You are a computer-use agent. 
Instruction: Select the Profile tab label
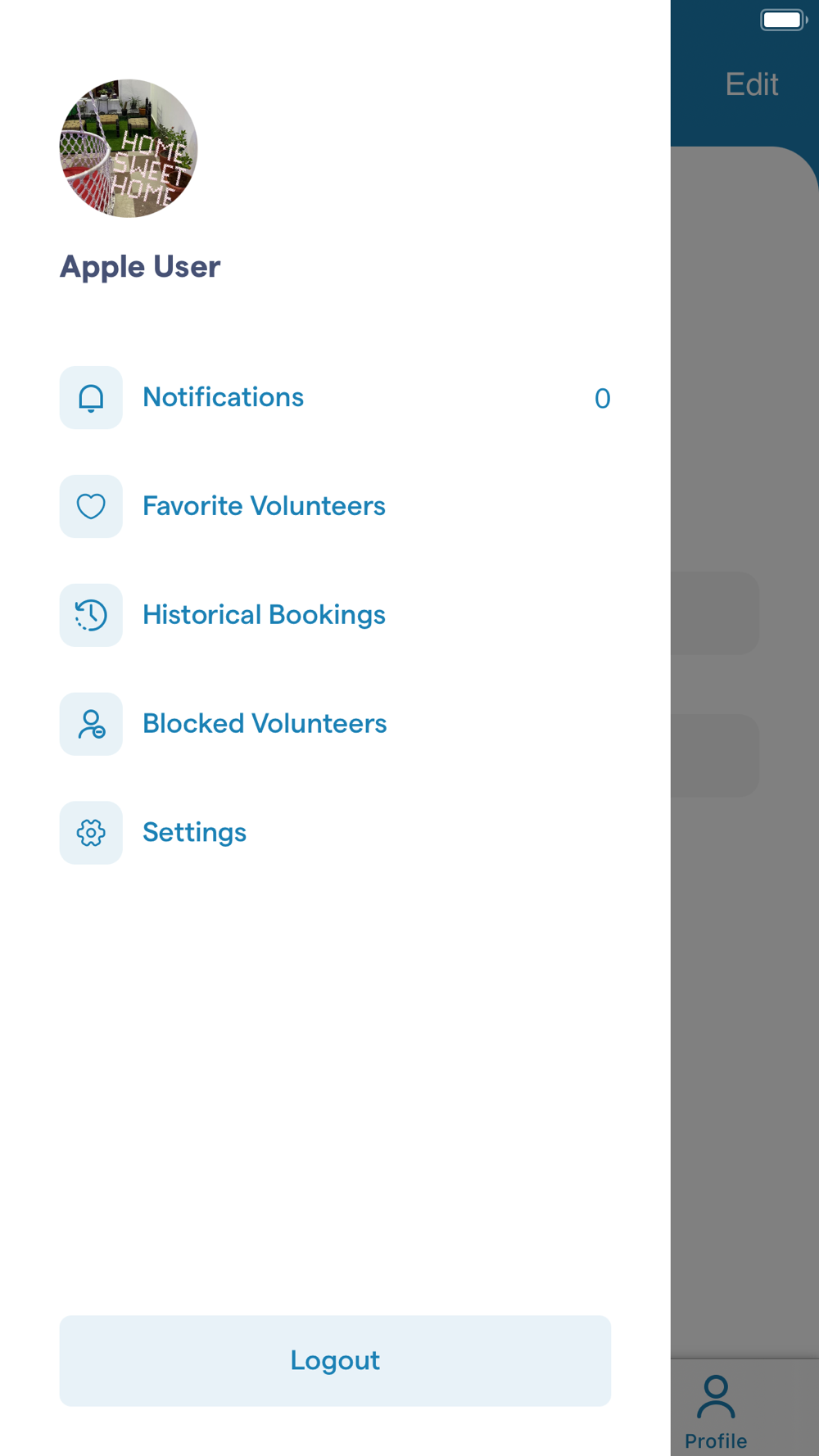click(716, 1441)
